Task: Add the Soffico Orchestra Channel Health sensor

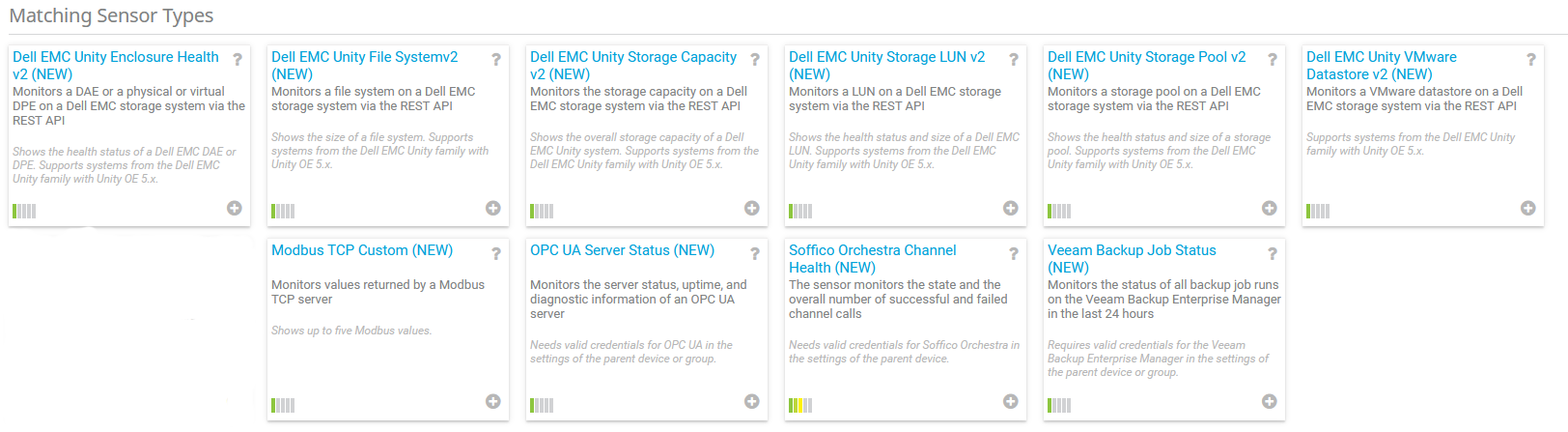Action: (1011, 401)
